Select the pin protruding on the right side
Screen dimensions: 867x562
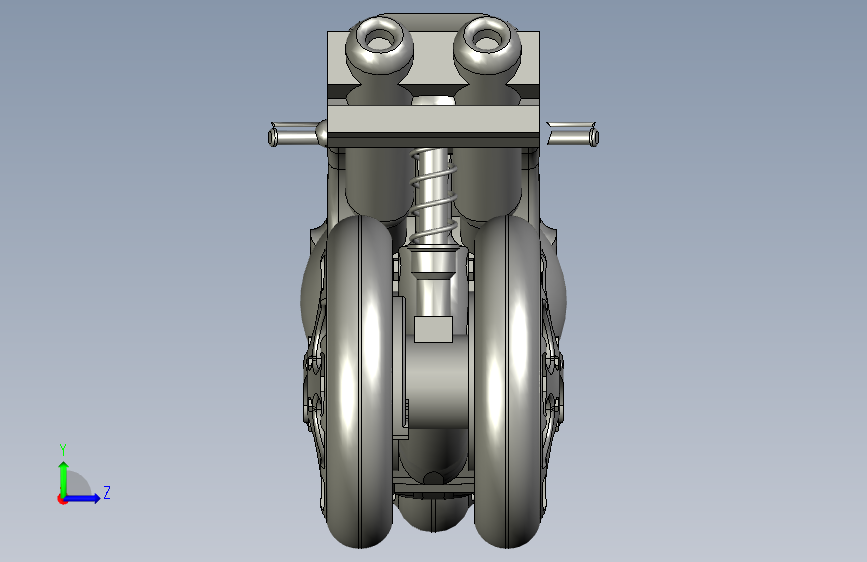click(x=572, y=134)
